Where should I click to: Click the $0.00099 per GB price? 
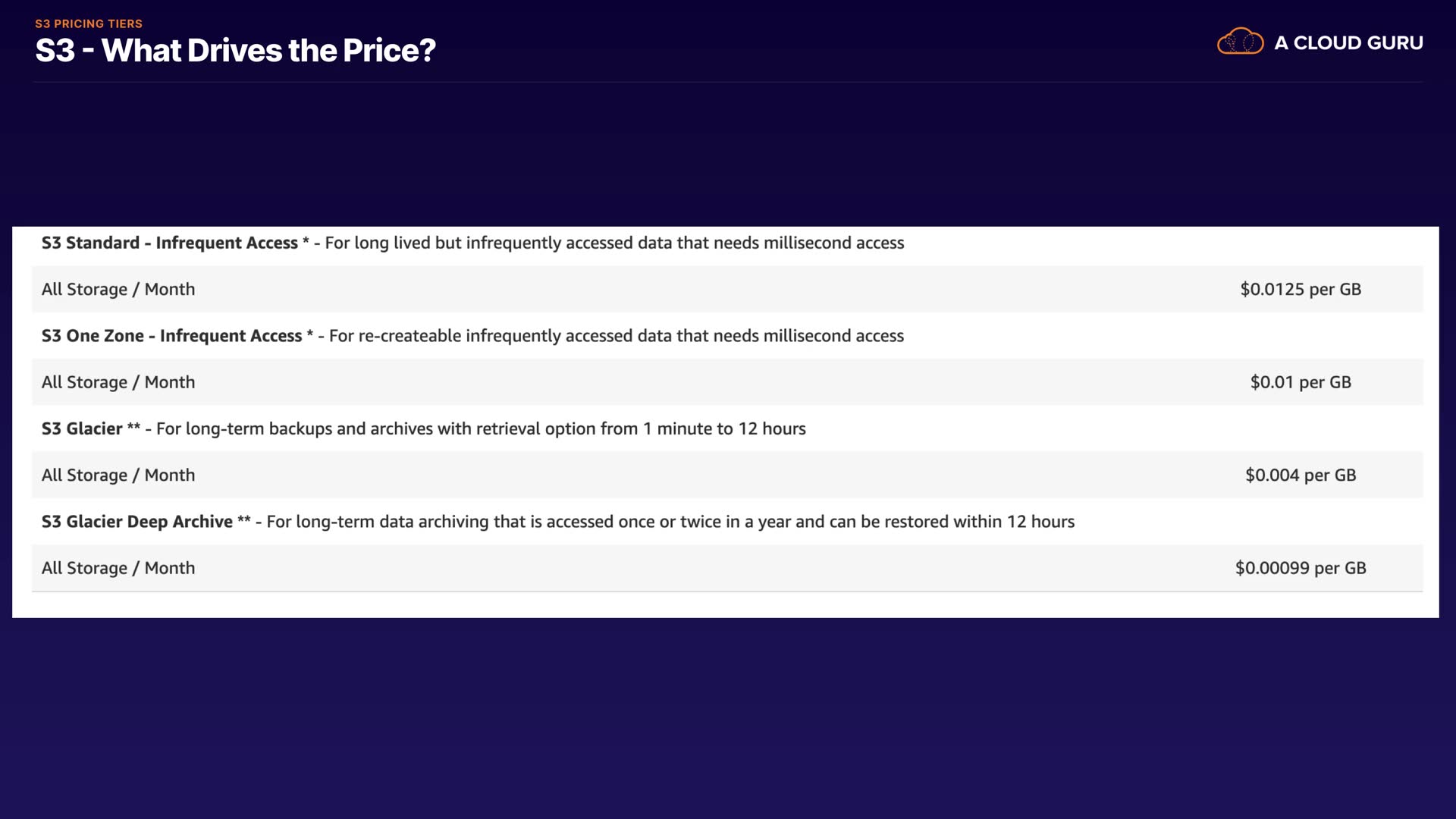[x=1301, y=568]
